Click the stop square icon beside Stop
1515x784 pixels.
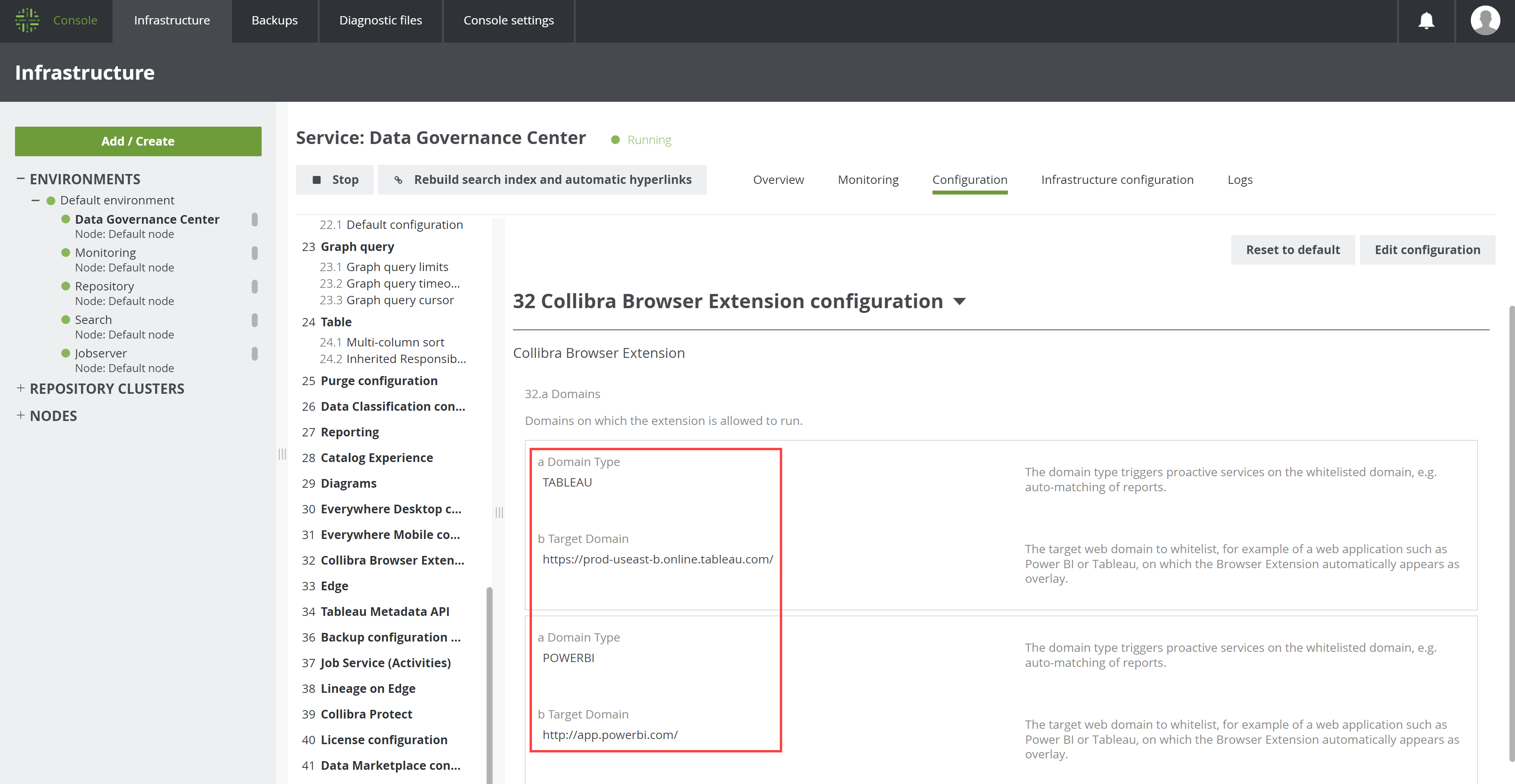click(x=316, y=180)
